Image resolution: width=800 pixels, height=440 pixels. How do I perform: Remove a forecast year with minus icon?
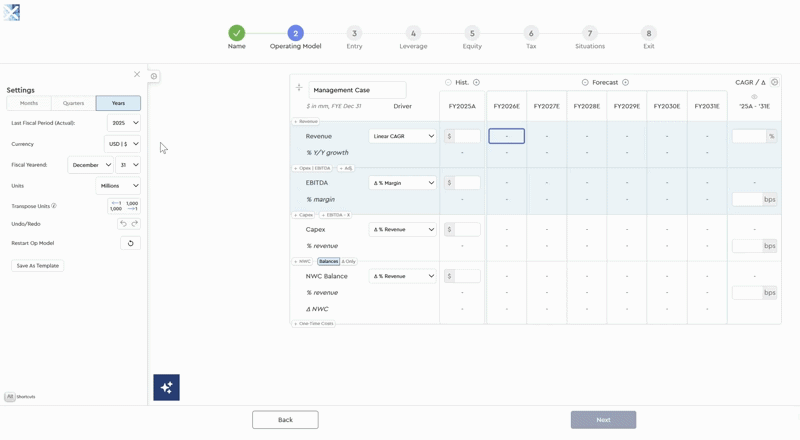(585, 82)
